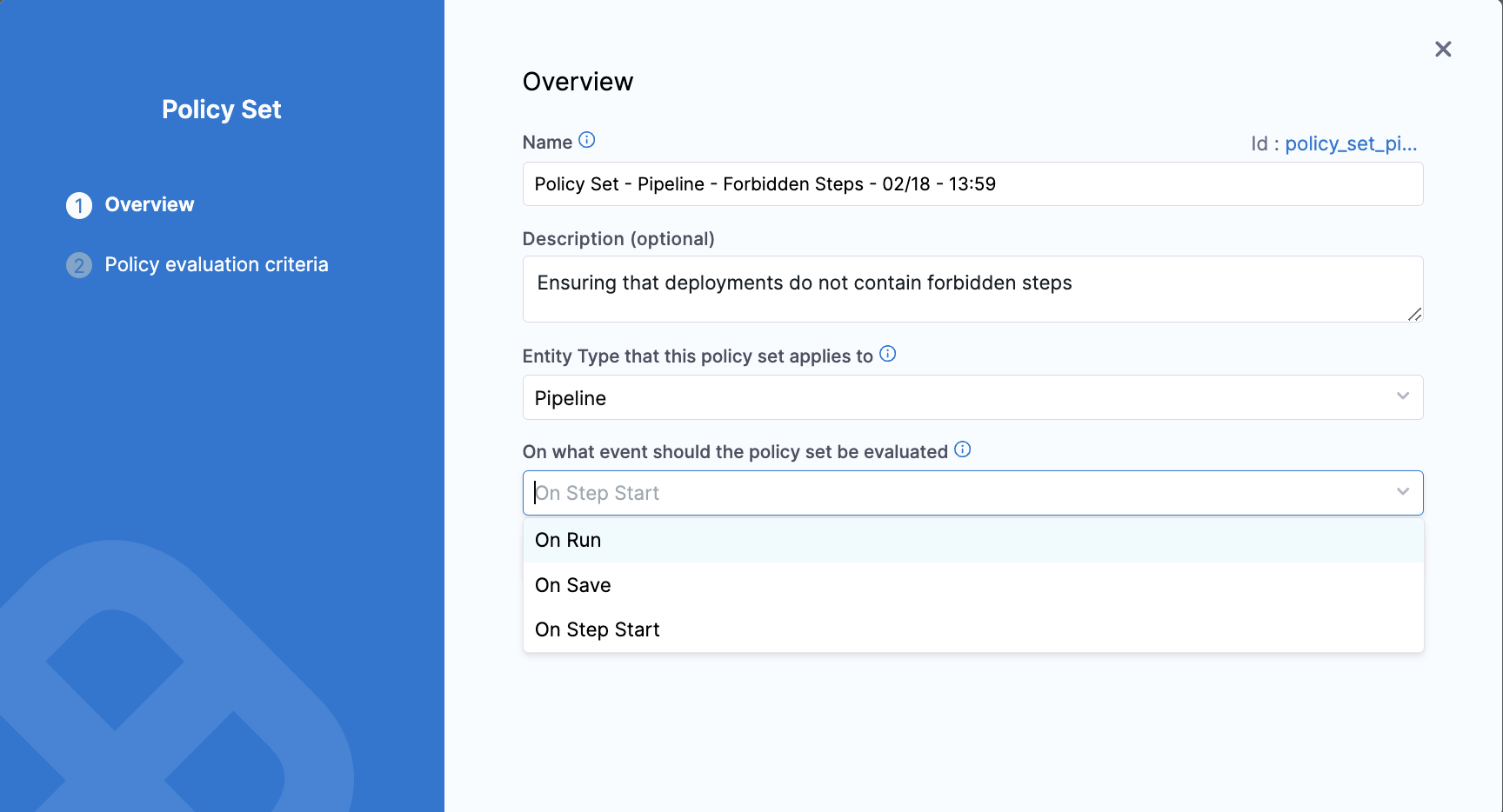Switch to Policy evaluation criteria step
Viewport: 1503px width, 812px height.
click(x=217, y=264)
